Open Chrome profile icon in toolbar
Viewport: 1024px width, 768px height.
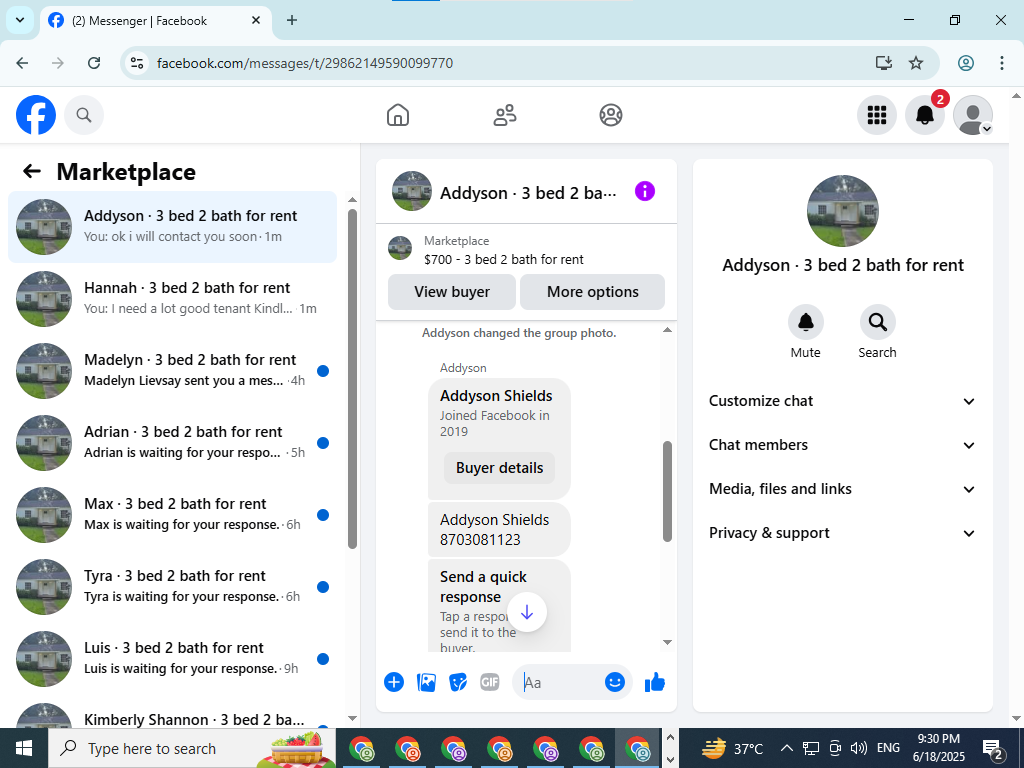coord(966,63)
